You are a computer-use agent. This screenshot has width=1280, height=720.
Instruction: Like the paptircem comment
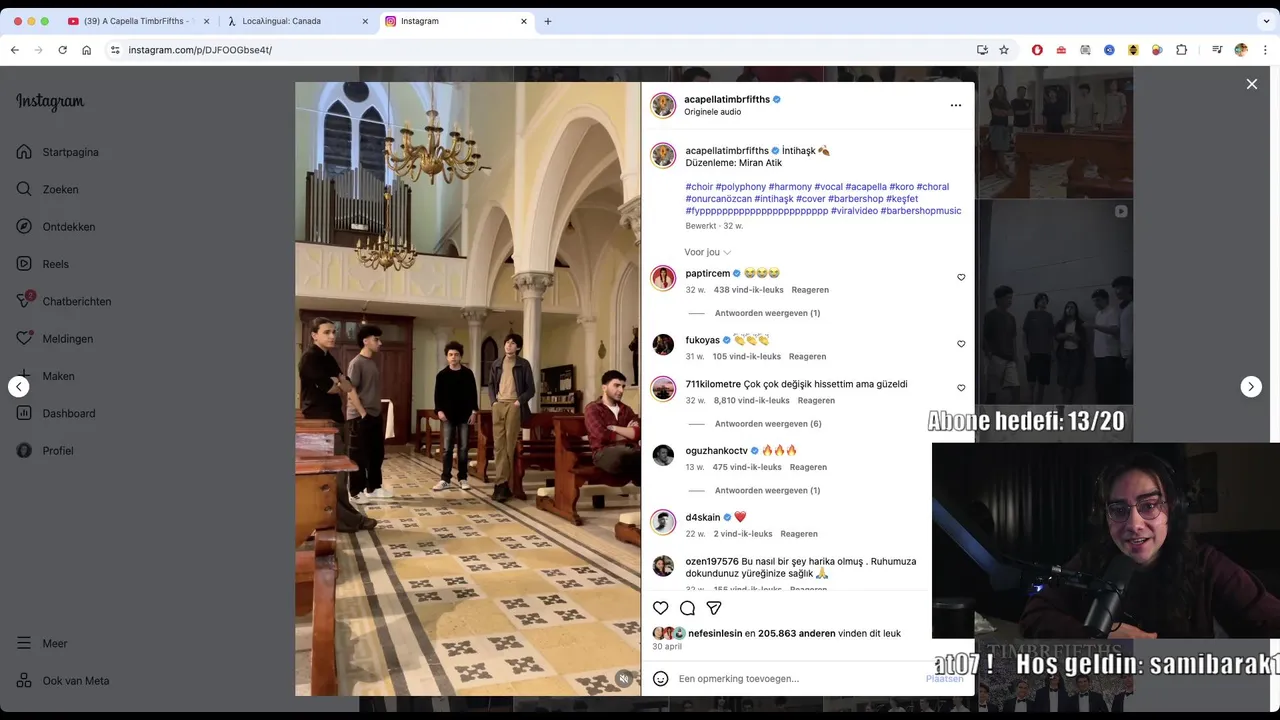961,278
